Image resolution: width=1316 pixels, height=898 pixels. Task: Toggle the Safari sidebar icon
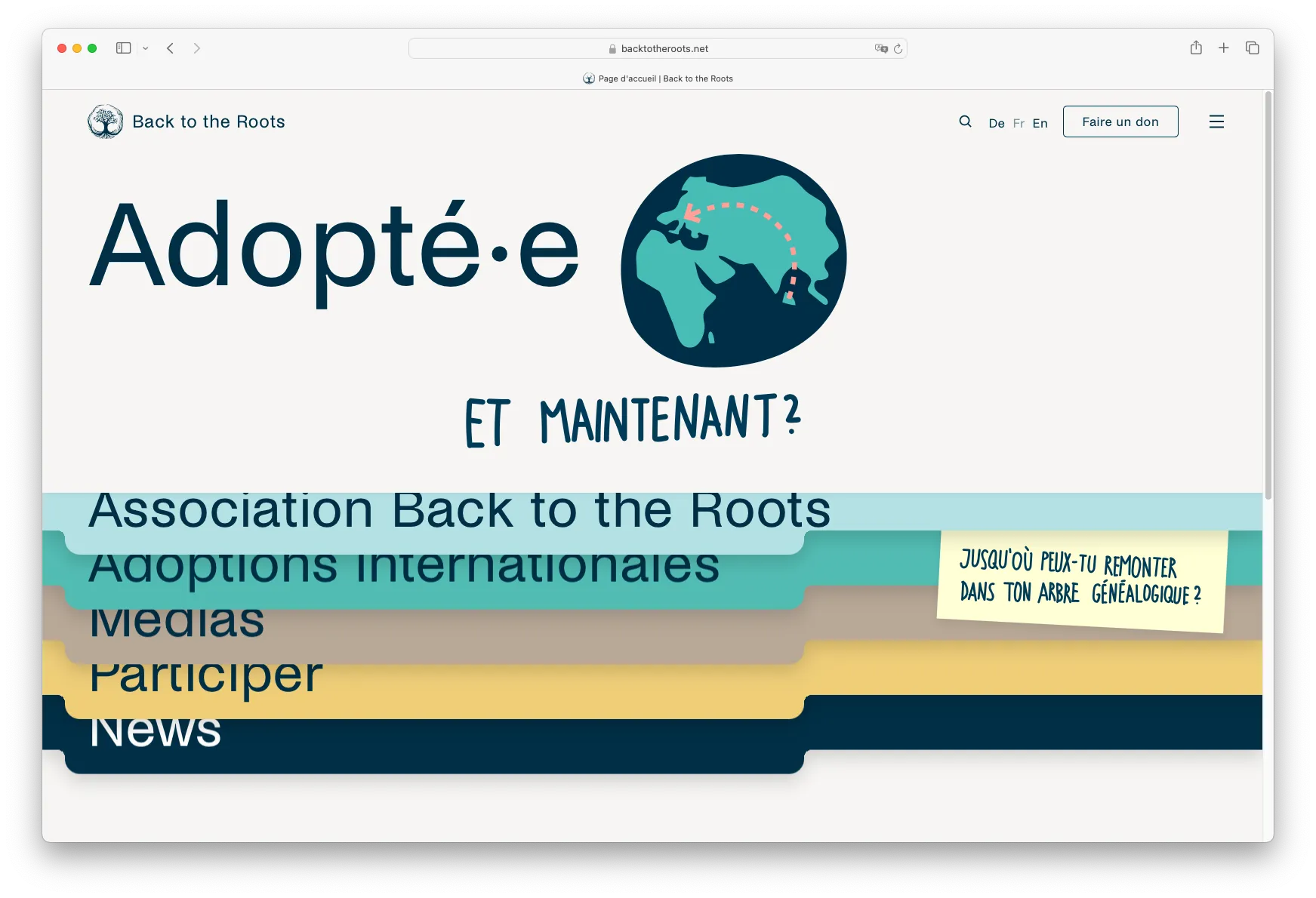[123, 48]
